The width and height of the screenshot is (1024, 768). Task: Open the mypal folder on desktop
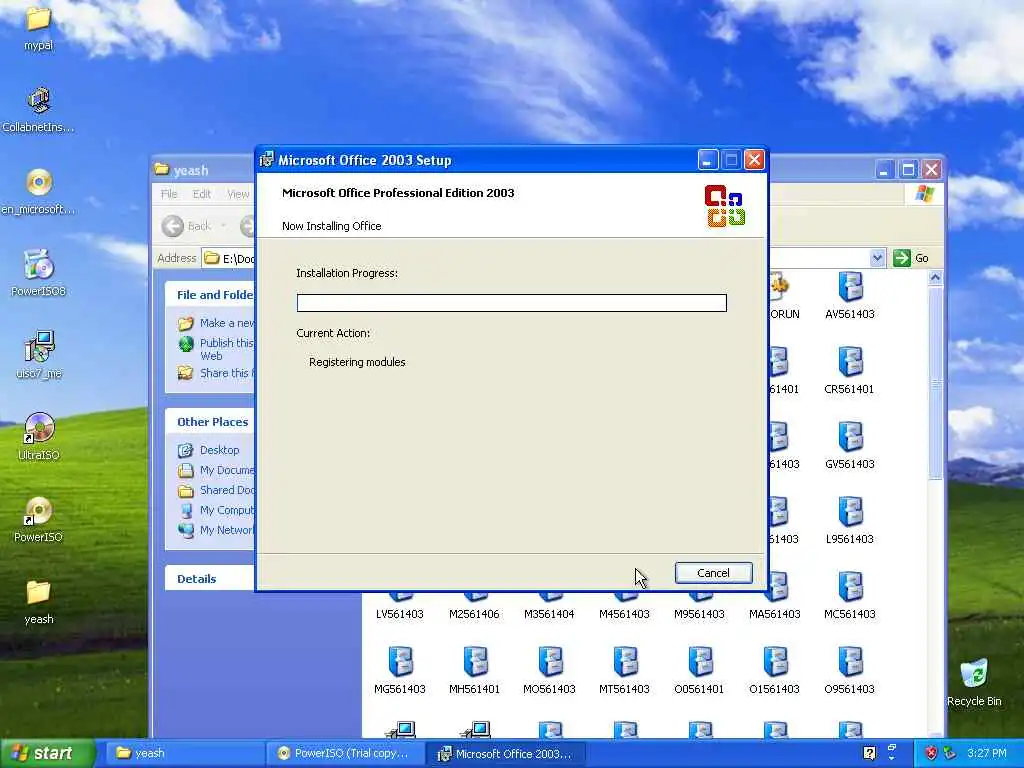(x=39, y=27)
